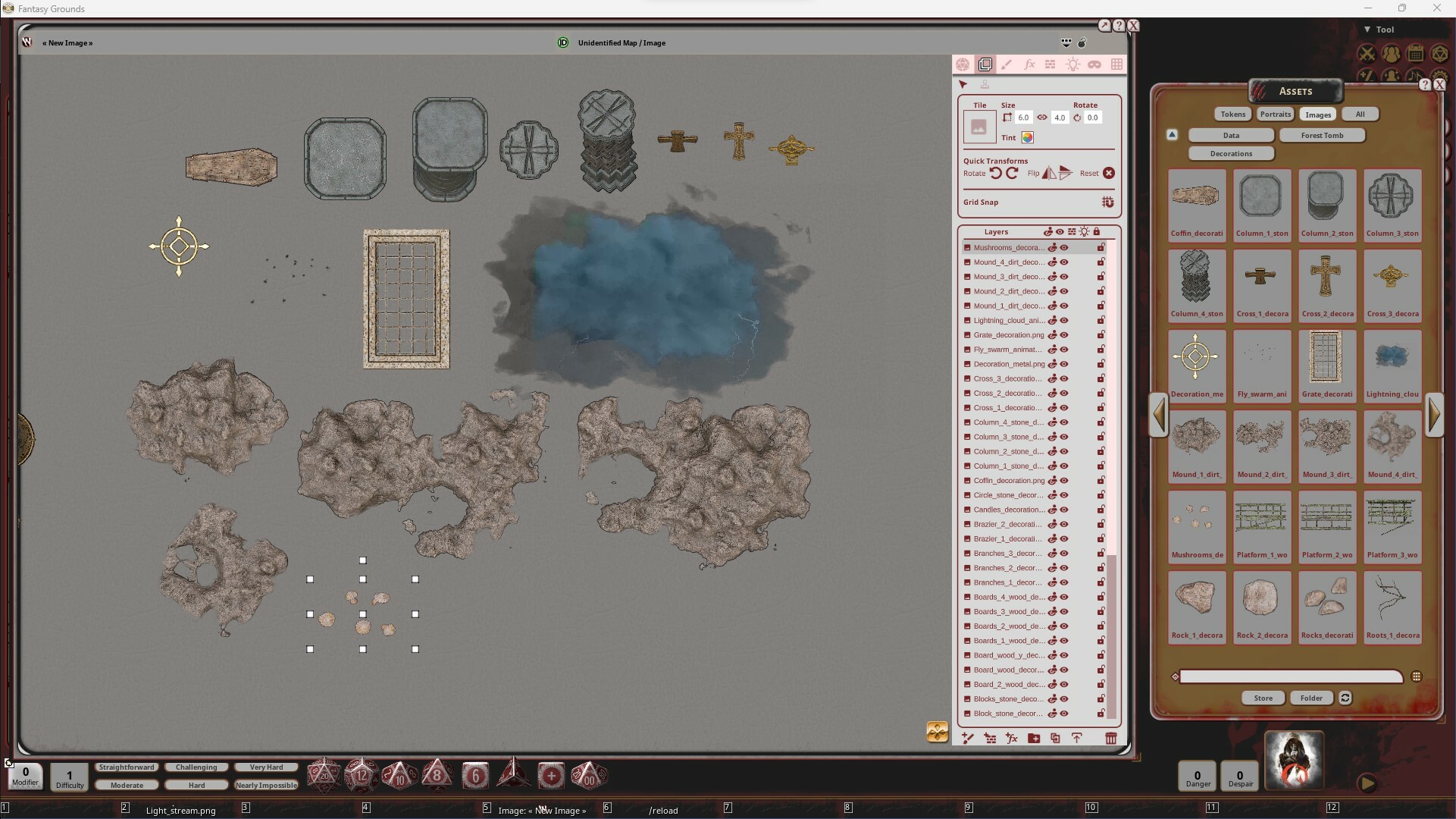Collapse the Assets panel with left arrow
1456x819 pixels.
tap(1159, 415)
